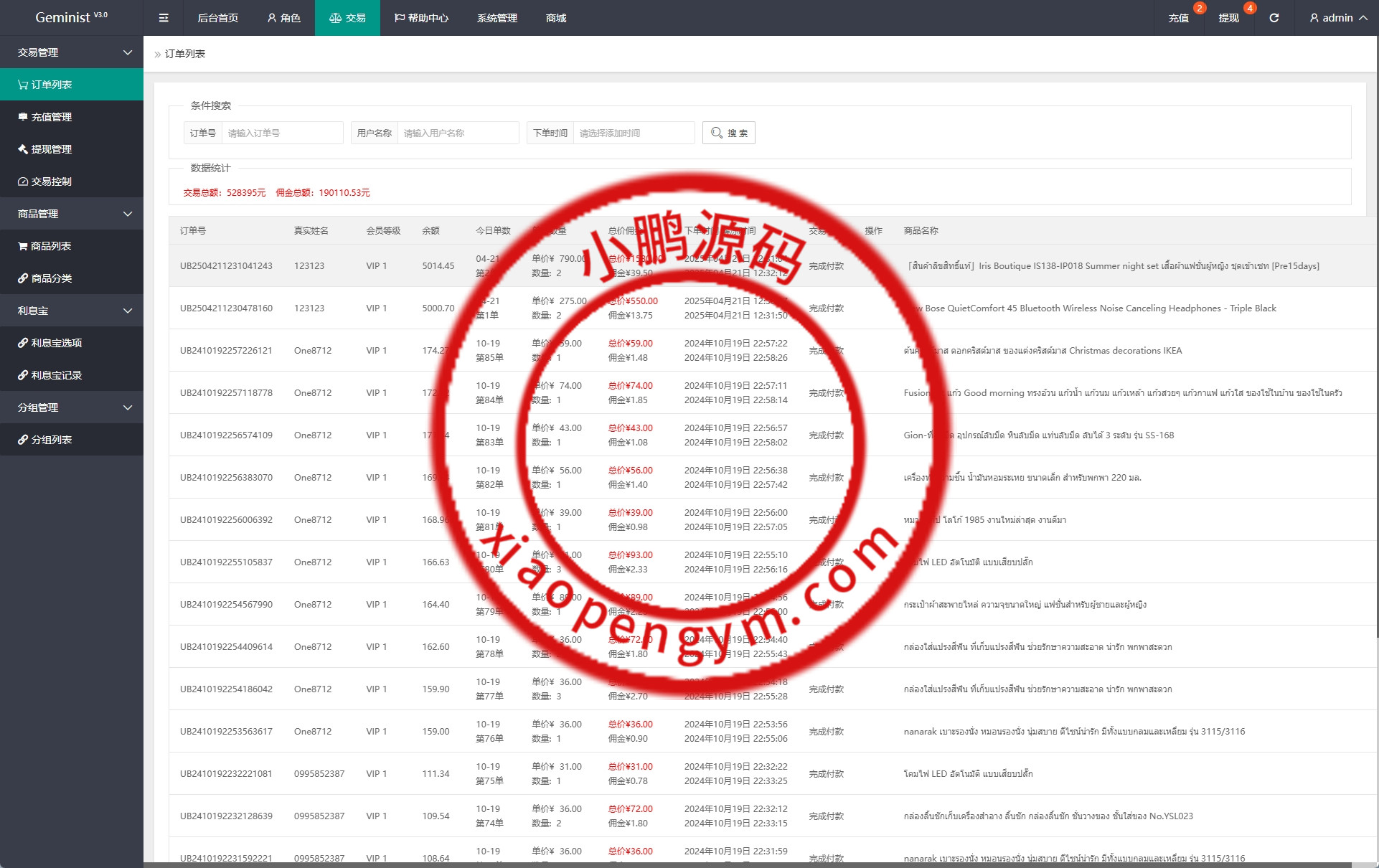
Task: Open the admin user dropdown
Action: click(1337, 18)
